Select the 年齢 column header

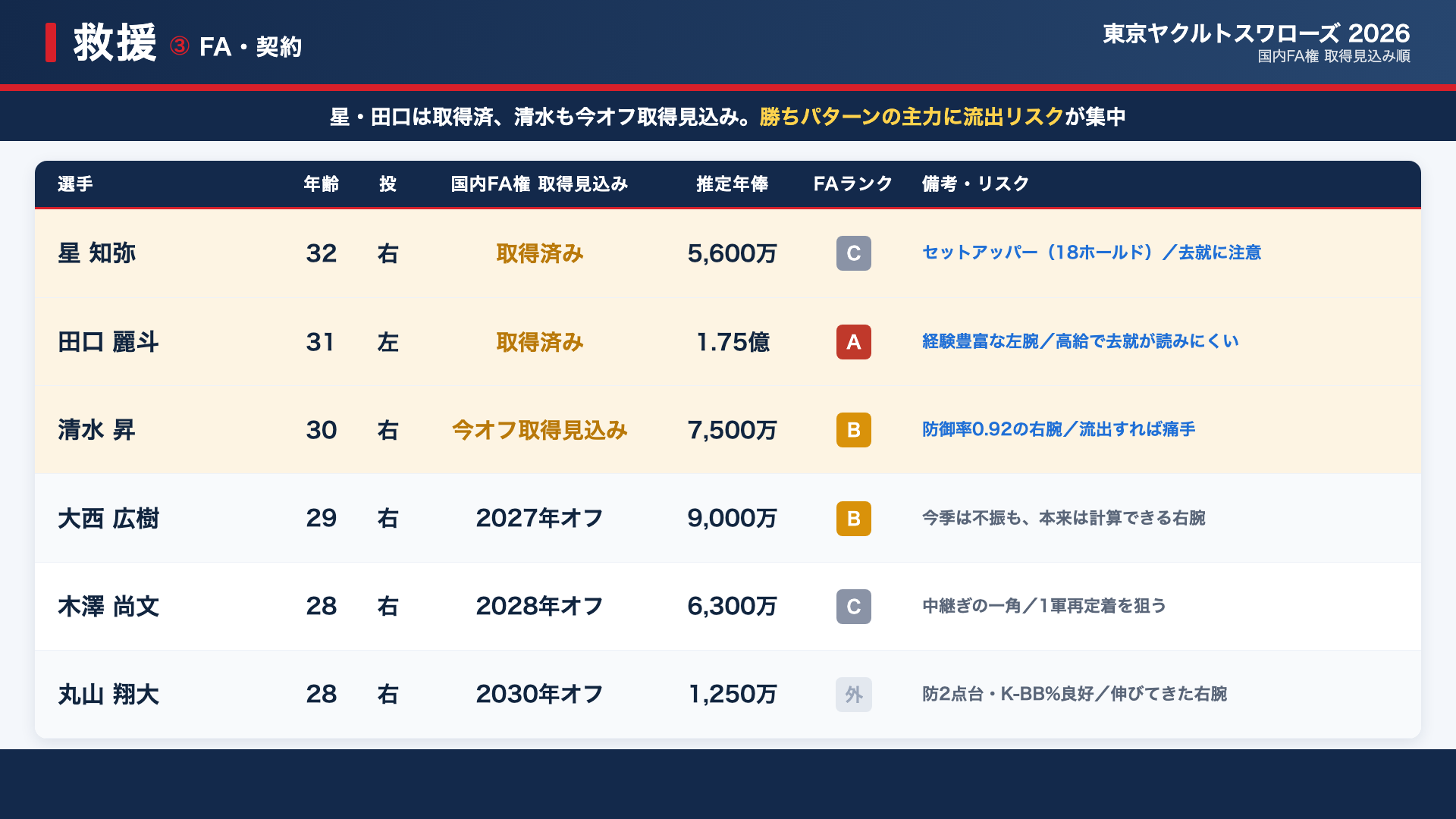(x=322, y=184)
